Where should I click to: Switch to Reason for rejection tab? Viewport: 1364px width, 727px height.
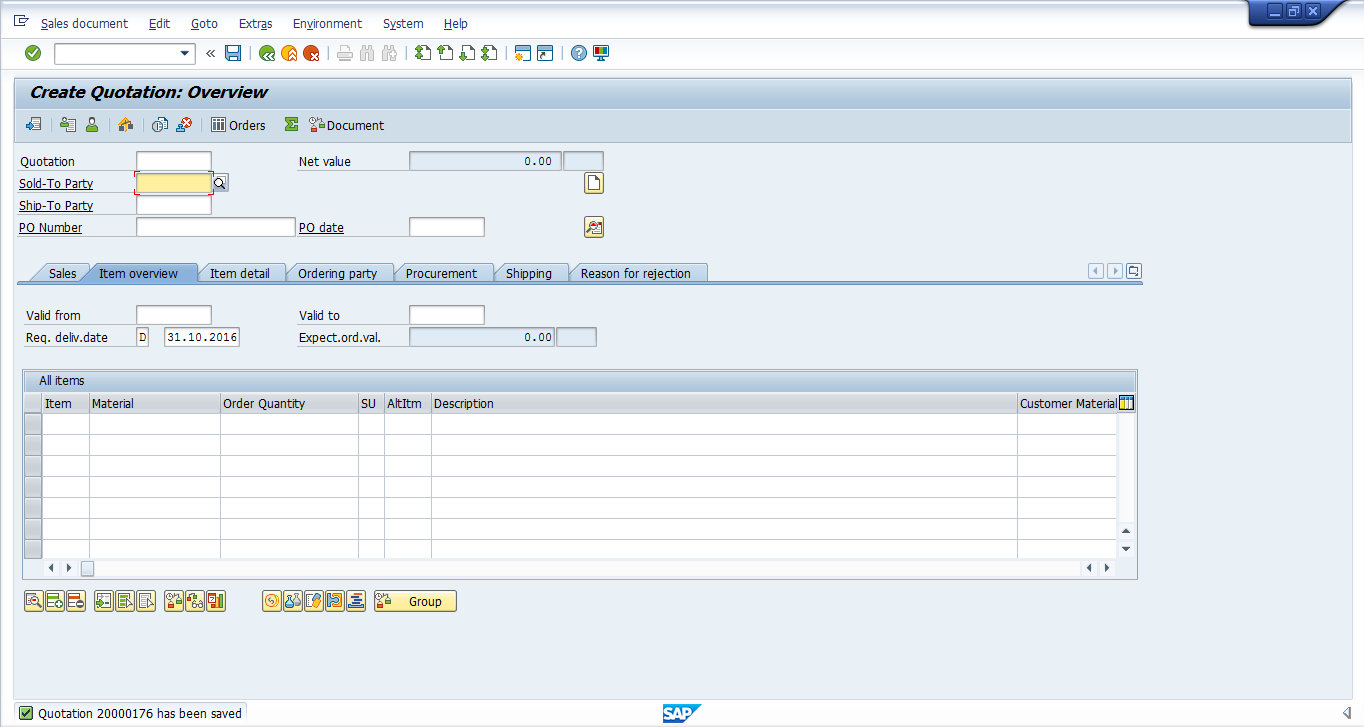635,273
